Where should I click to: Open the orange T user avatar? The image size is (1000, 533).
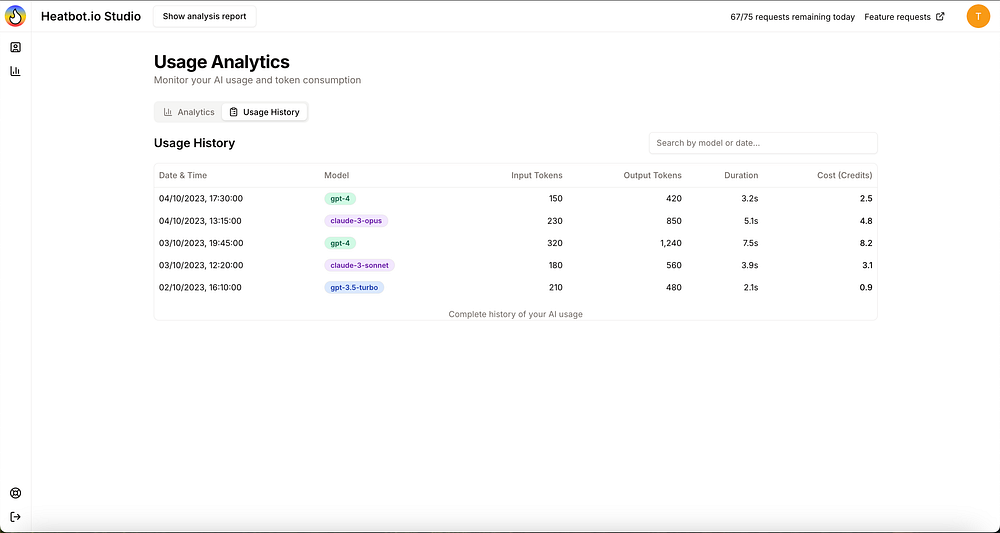coord(978,17)
